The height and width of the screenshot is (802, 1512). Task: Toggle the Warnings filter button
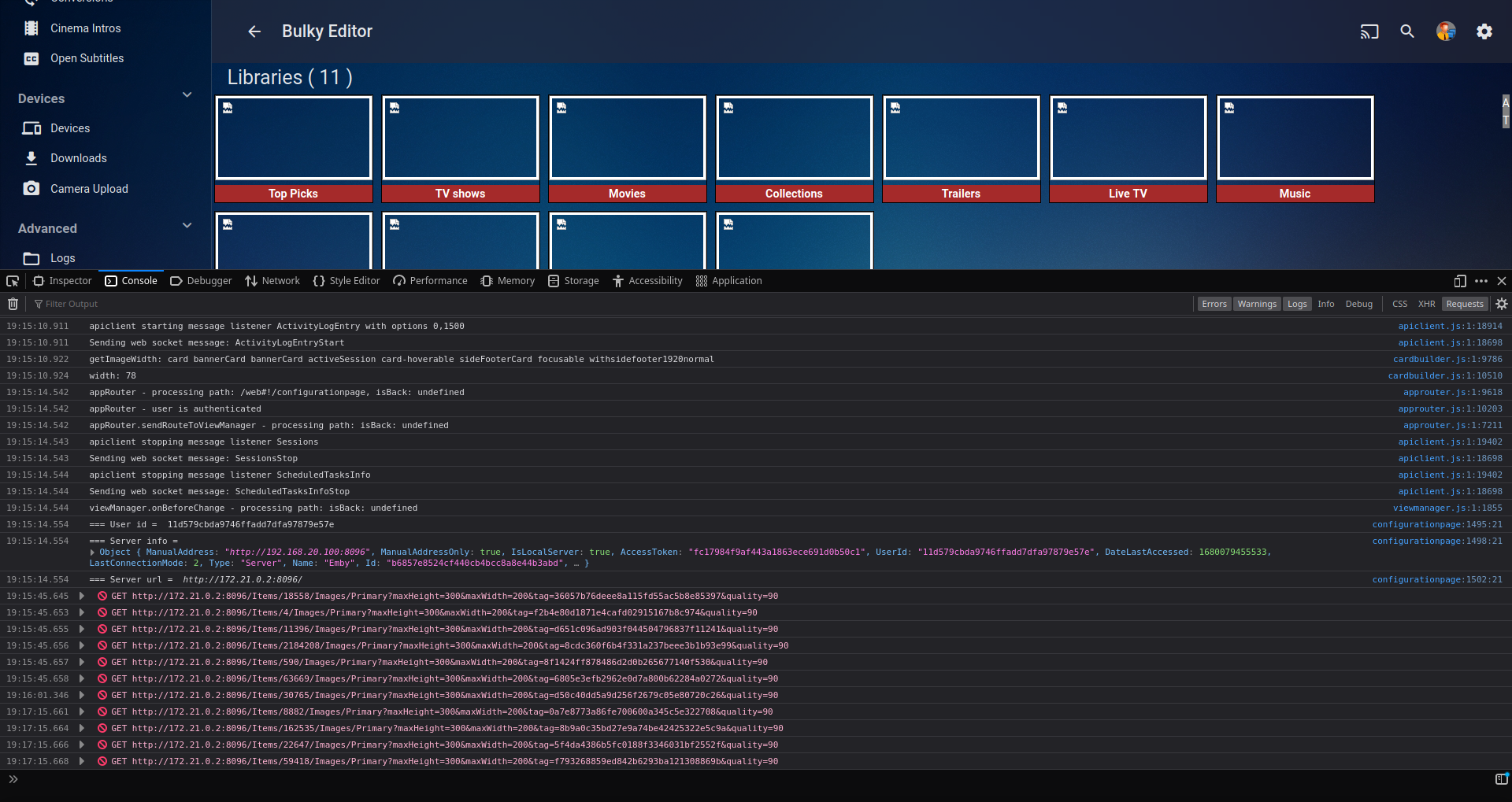(x=1256, y=304)
